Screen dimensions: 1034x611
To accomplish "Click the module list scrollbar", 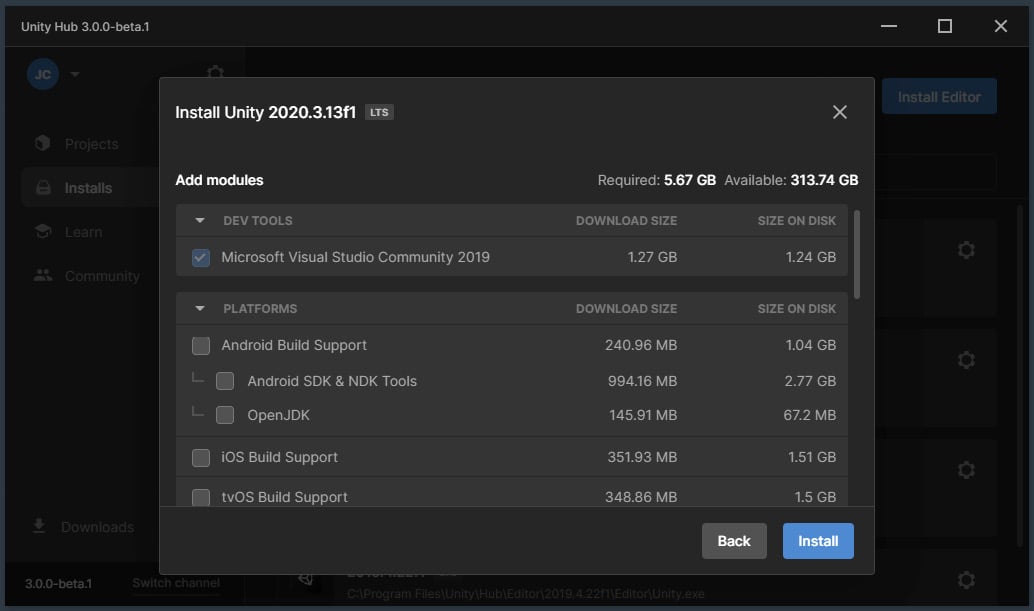I will point(857,255).
